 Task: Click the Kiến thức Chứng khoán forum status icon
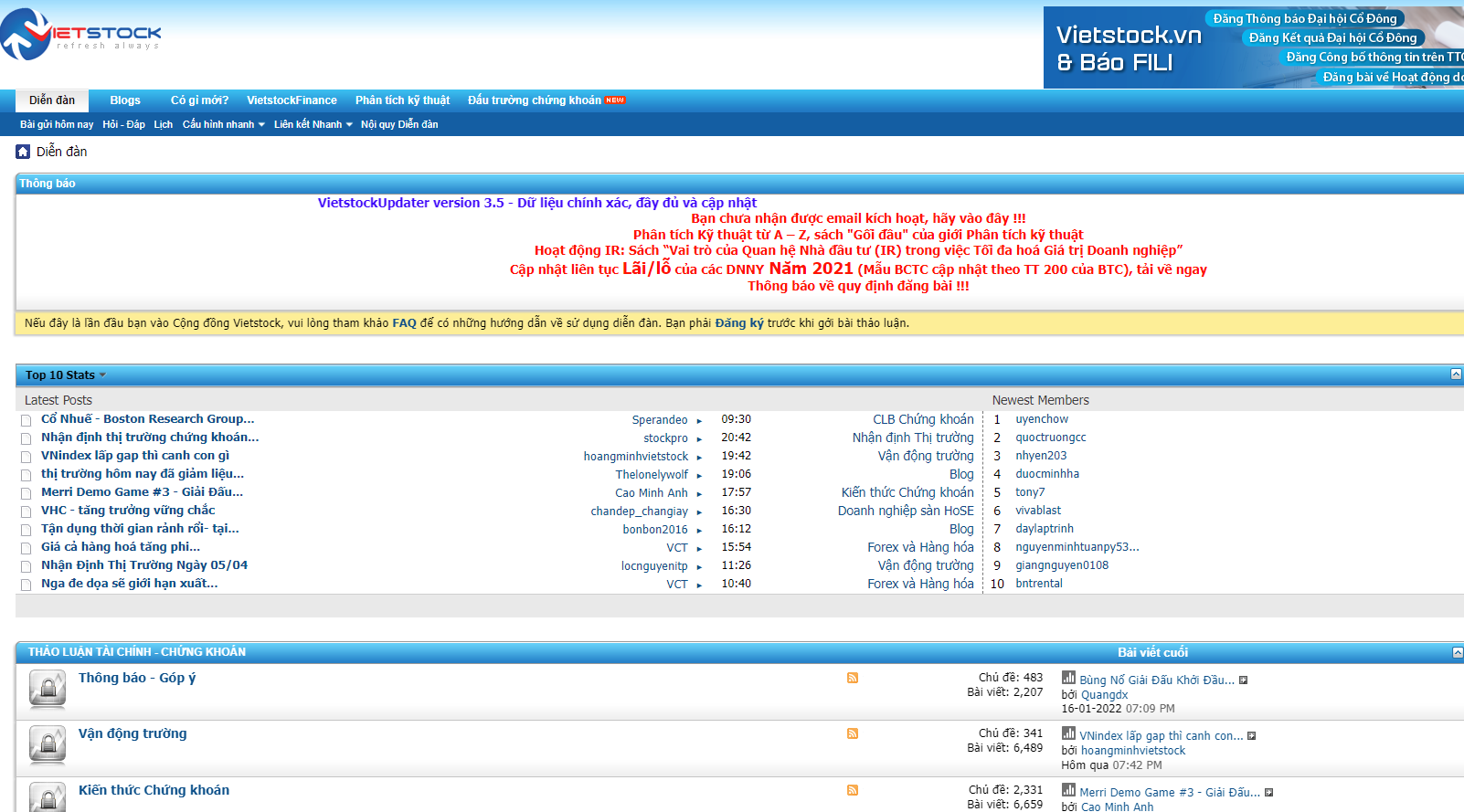pyautogui.click(x=48, y=797)
